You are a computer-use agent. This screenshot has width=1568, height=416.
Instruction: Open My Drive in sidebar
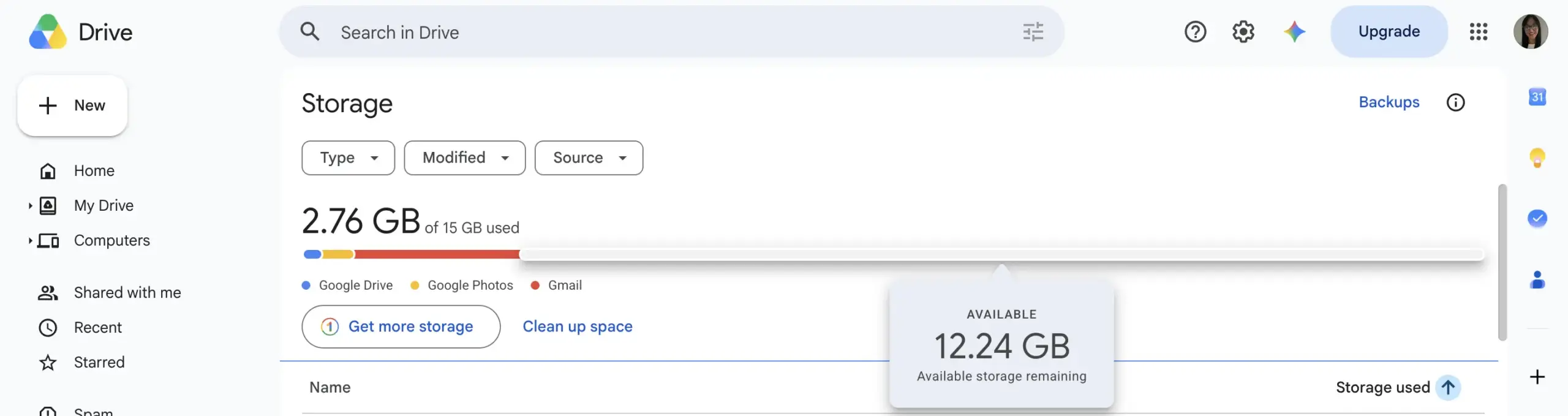click(104, 206)
